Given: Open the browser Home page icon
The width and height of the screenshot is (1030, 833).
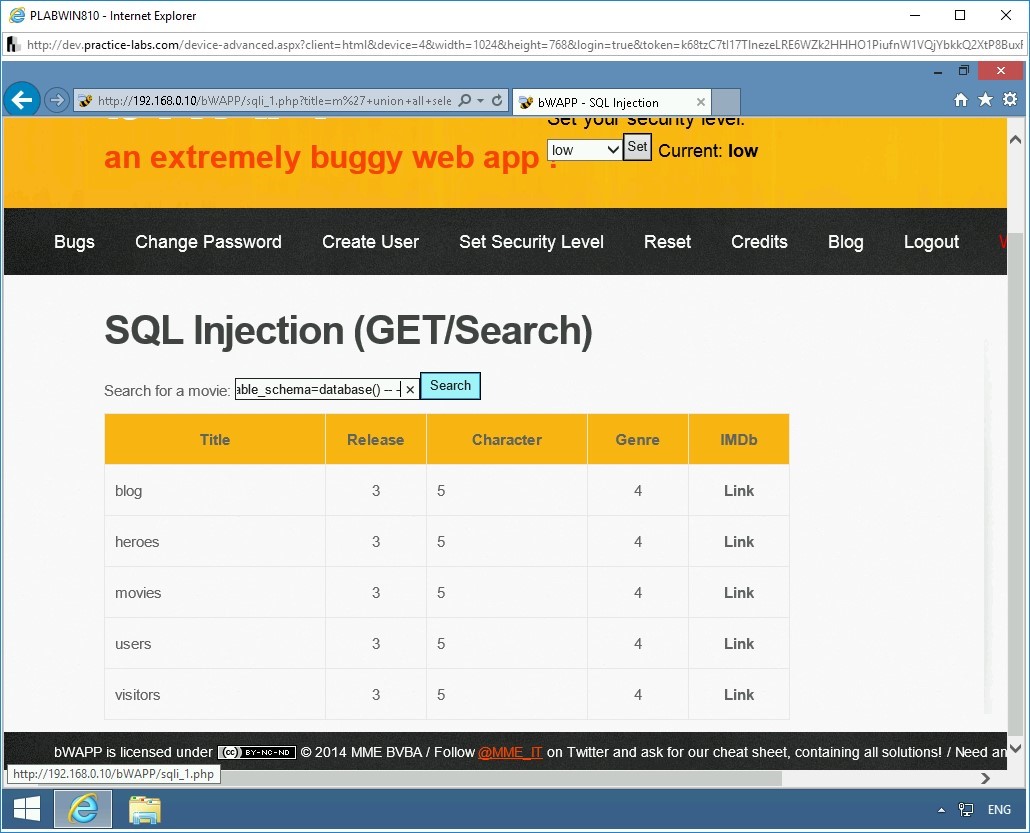Looking at the screenshot, I should click(x=960, y=100).
